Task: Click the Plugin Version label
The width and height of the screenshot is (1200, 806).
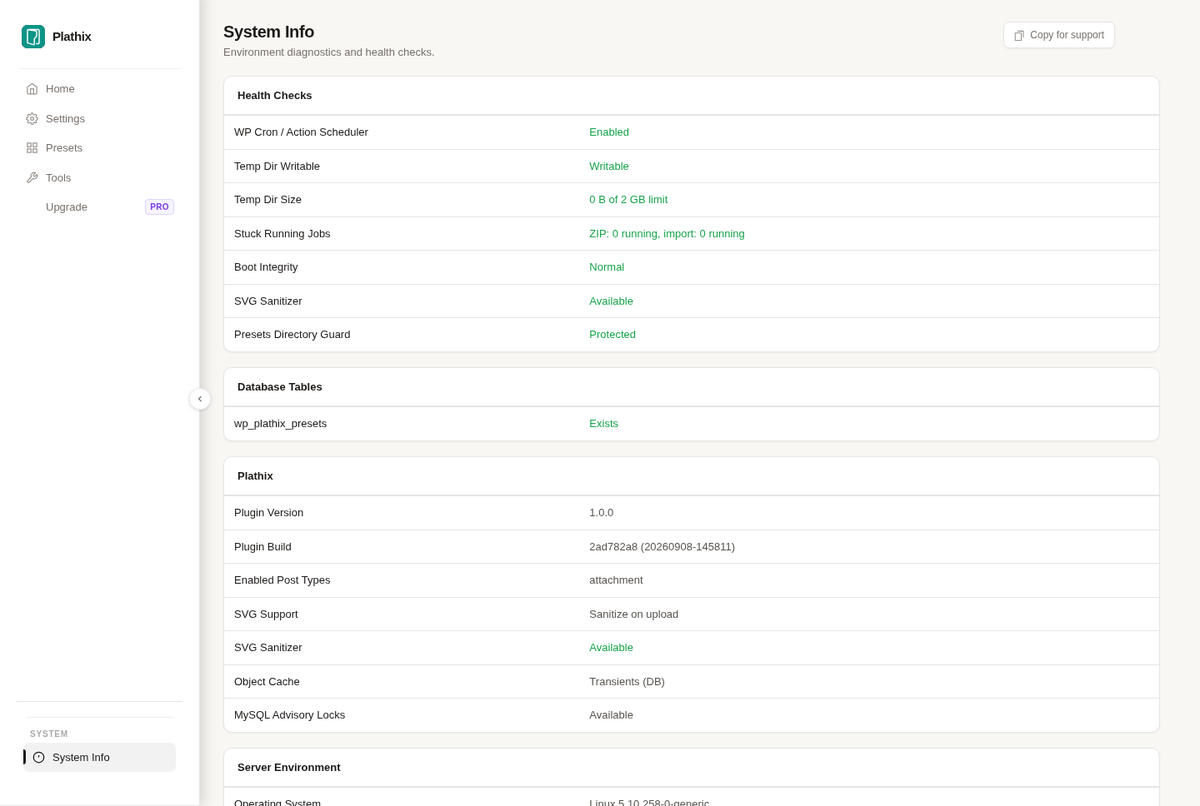Action: point(269,513)
